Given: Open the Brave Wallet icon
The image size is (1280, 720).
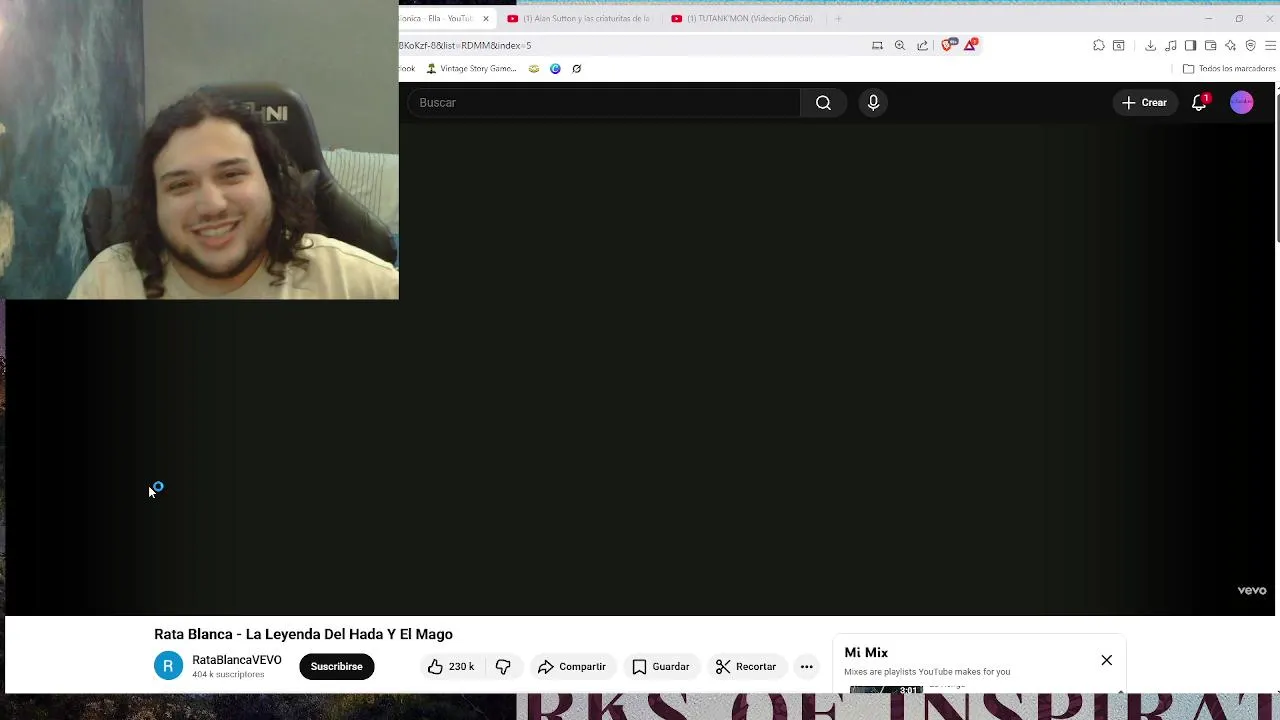Looking at the screenshot, I should [1210, 45].
